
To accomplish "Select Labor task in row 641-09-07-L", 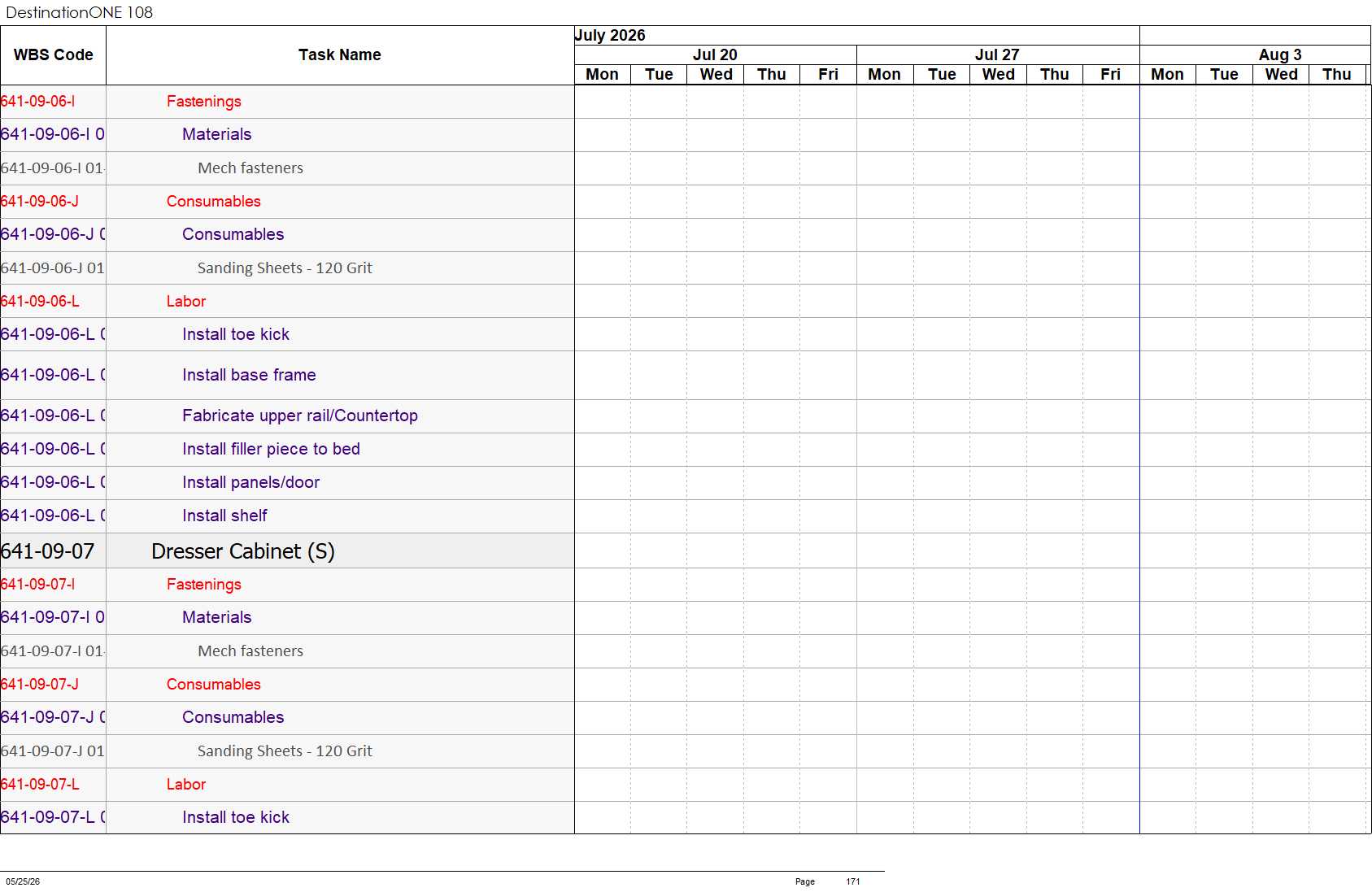I will 186,785.
